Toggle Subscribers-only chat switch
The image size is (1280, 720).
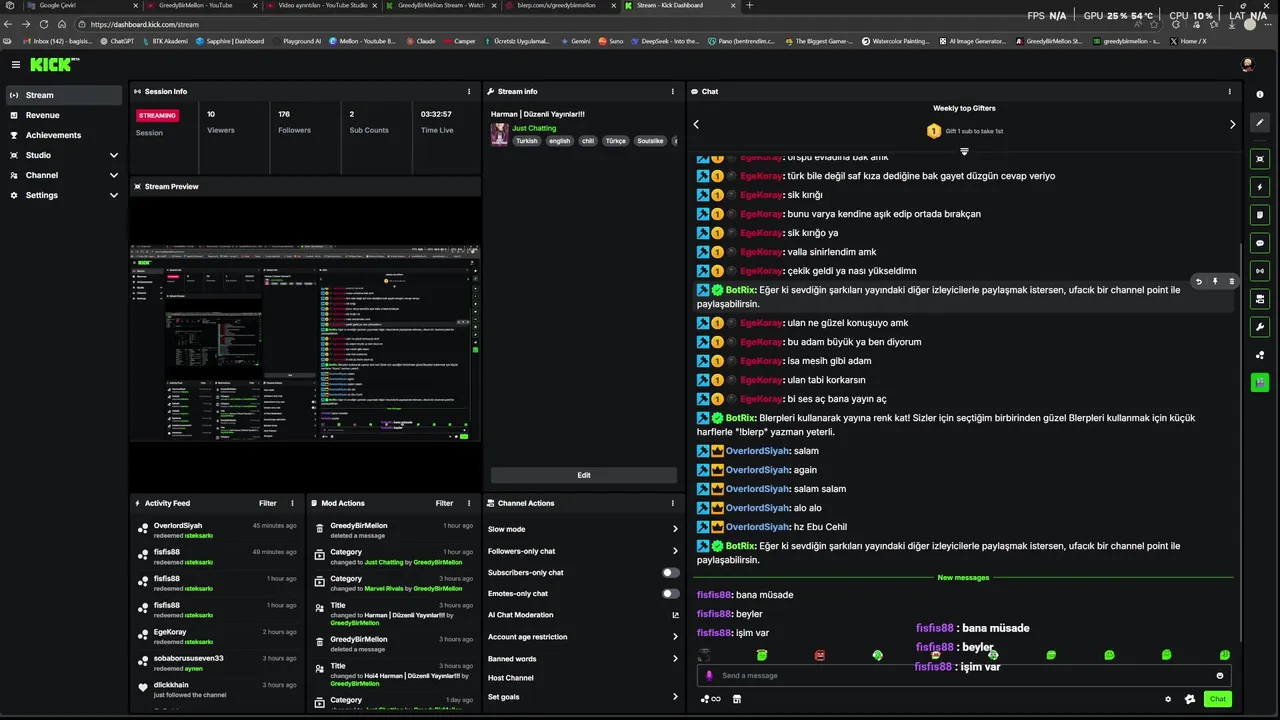(671, 573)
